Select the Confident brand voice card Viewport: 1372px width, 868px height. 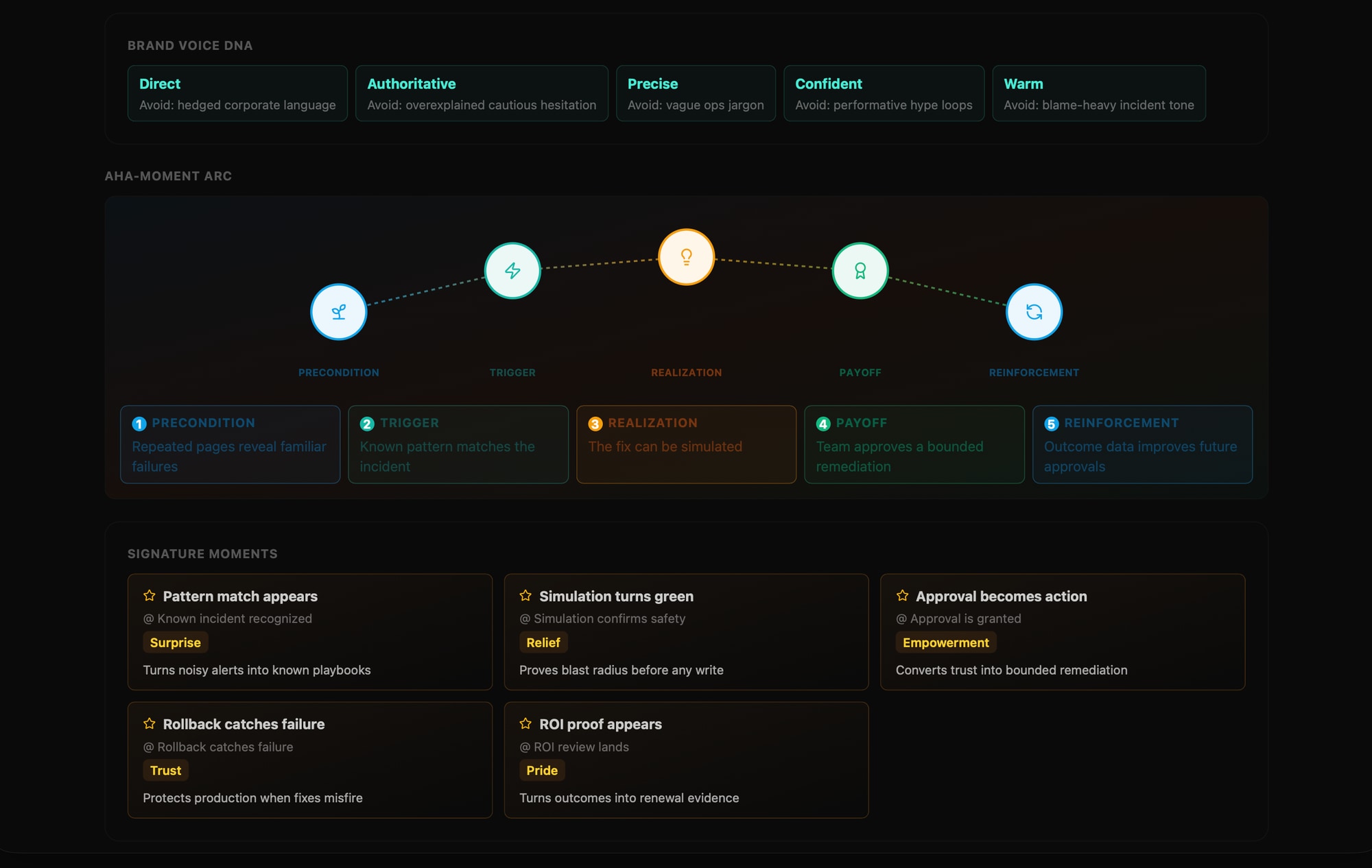[x=884, y=93]
